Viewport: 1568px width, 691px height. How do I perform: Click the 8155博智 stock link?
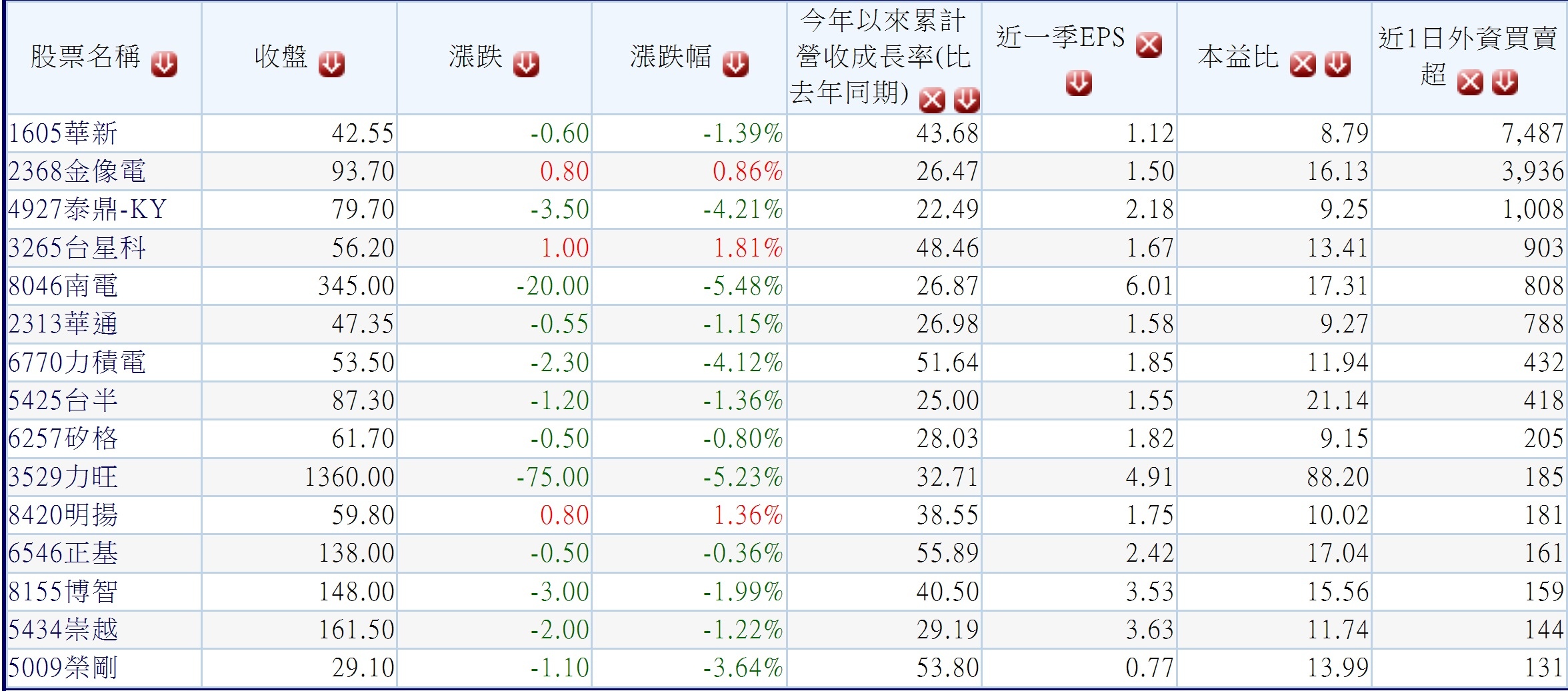point(63,592)
